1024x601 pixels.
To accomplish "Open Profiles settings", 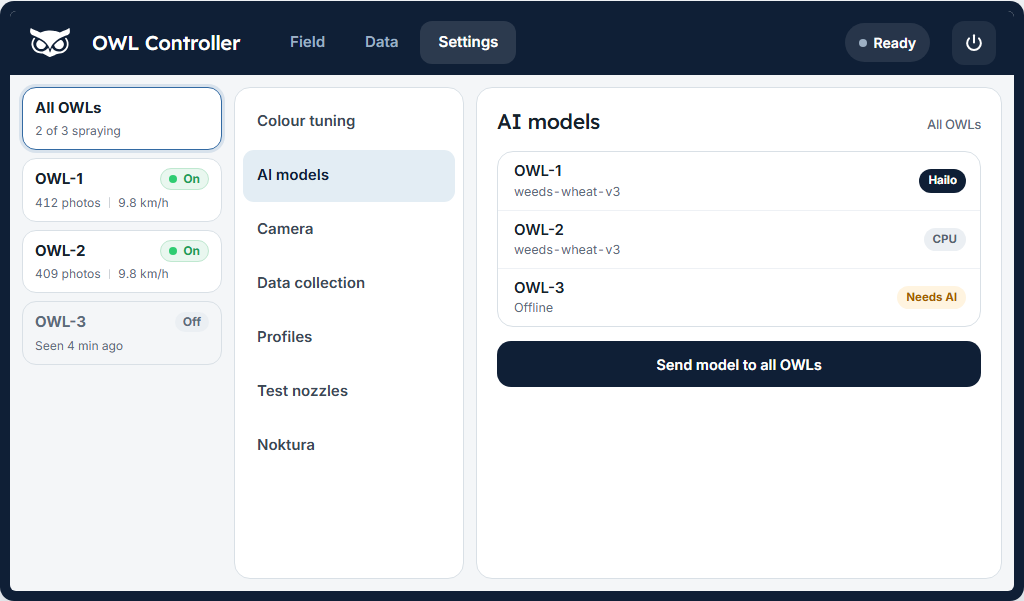I will point(349,336).
